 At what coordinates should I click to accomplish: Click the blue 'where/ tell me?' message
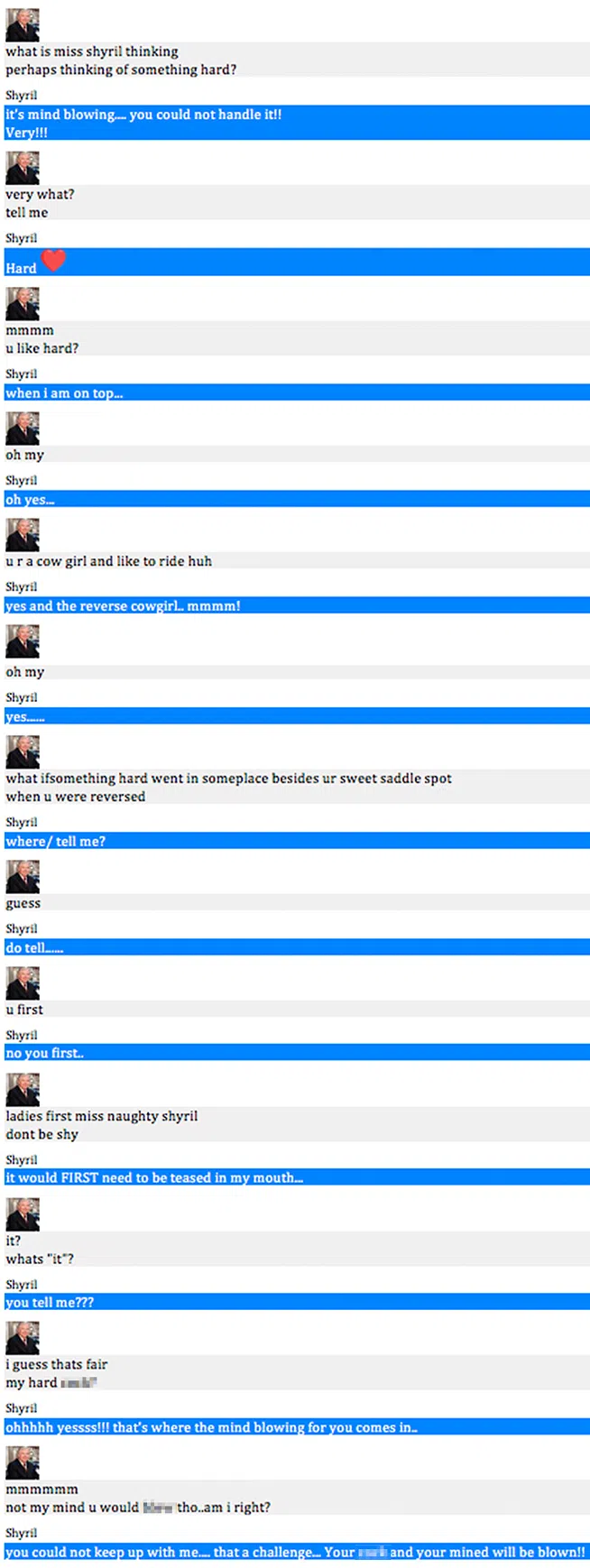pyautogui.click(x=297, y=841)
